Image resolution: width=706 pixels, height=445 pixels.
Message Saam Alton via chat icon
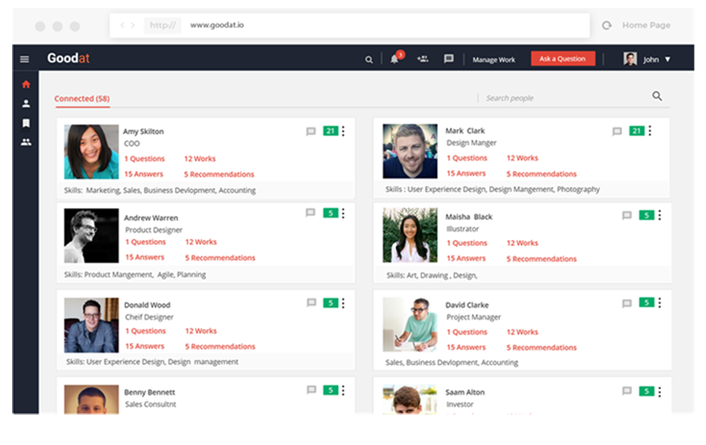626,391
